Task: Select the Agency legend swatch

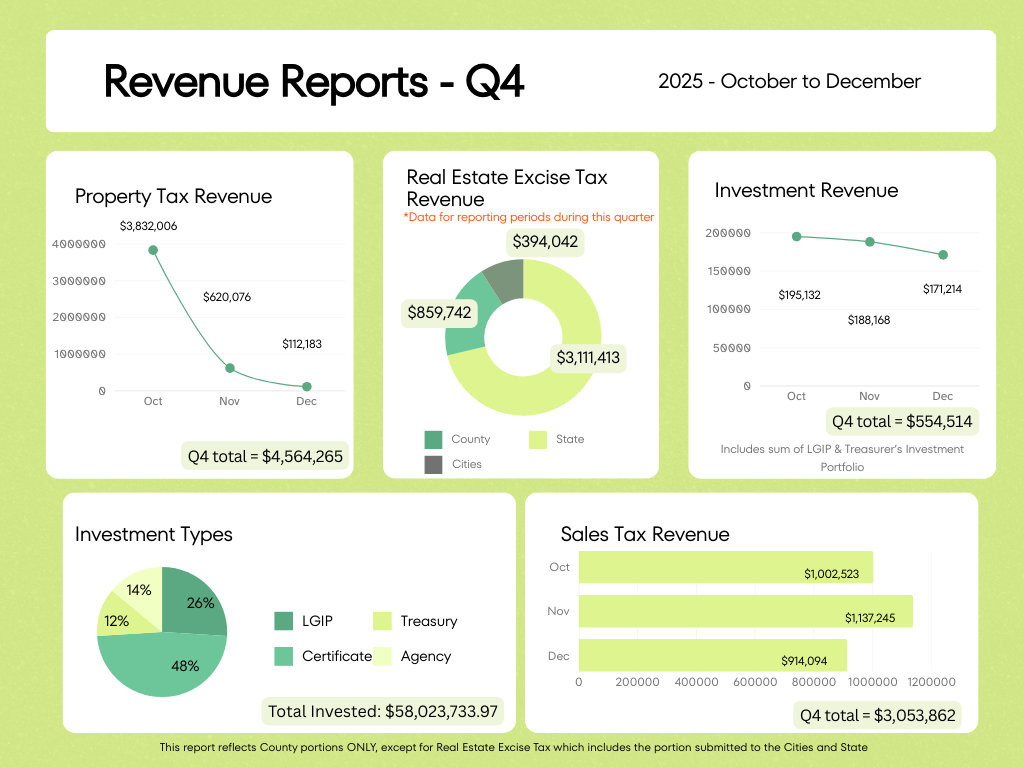Action: 382,656
